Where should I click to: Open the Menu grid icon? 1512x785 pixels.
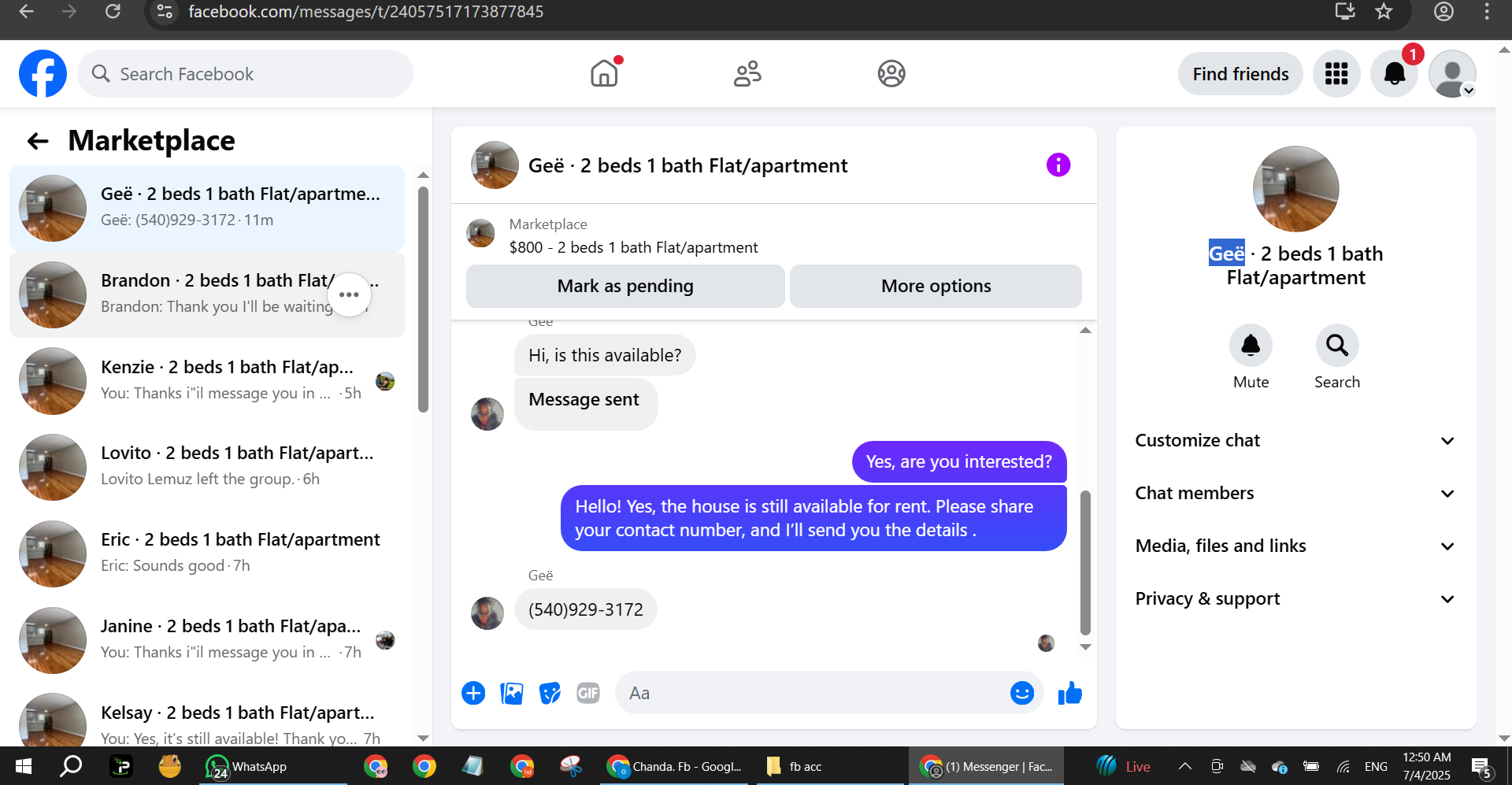pos(1336,74)
